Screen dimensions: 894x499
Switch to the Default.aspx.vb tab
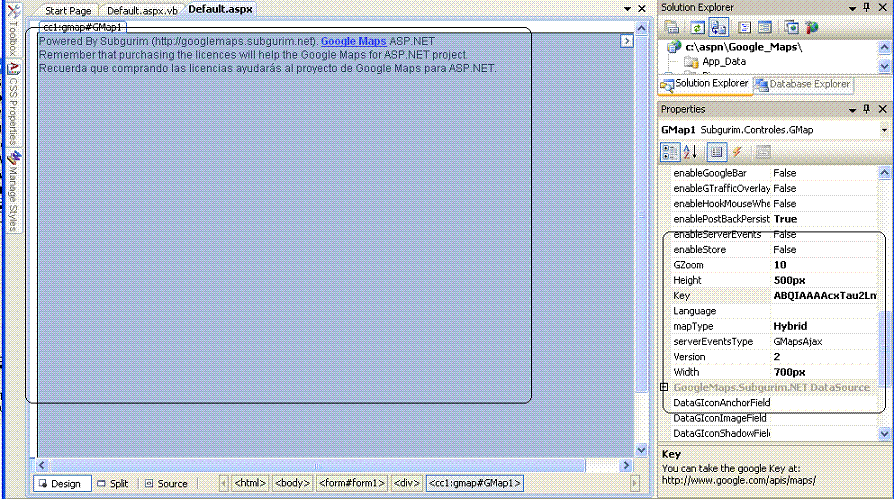(142, 10)
